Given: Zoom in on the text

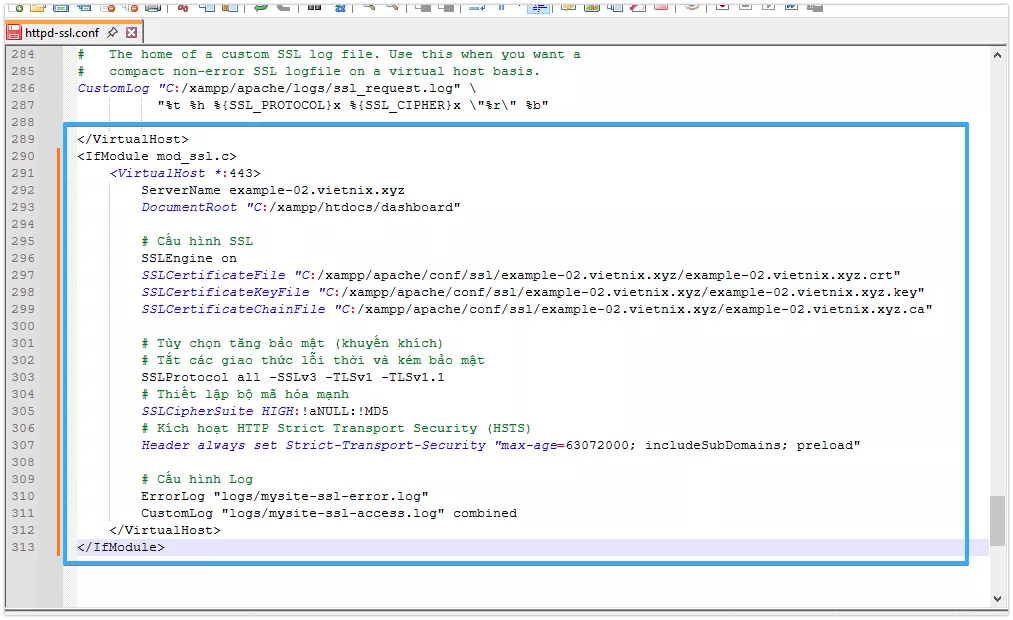Looking at the screenshot, I should point(370,8).
